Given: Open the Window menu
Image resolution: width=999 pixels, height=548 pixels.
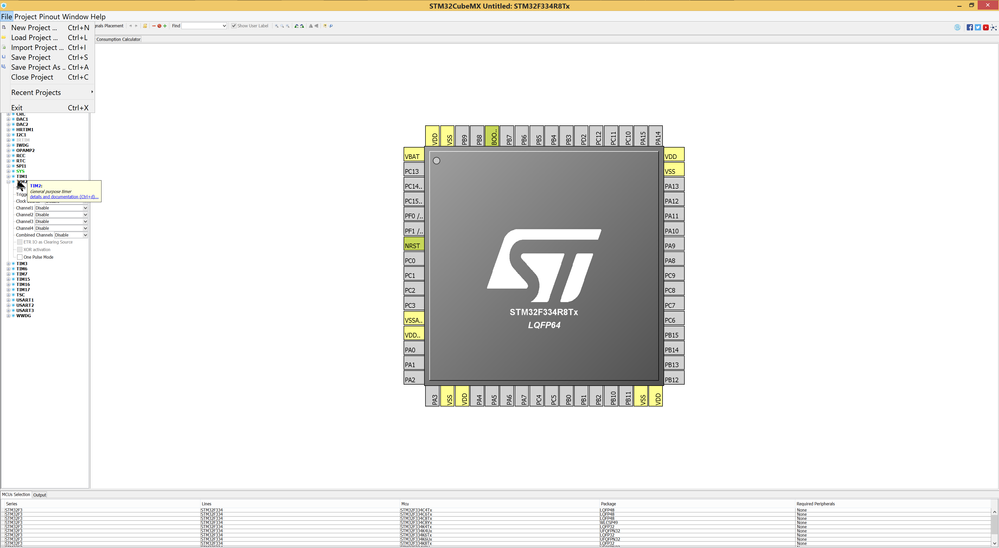Looking at the screenshot, I should click(x=75, y=17).
